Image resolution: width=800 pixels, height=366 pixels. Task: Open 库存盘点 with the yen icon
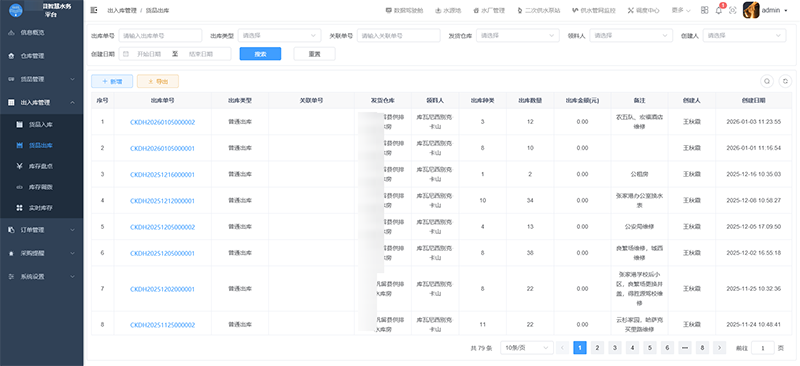tap(41, 166)
